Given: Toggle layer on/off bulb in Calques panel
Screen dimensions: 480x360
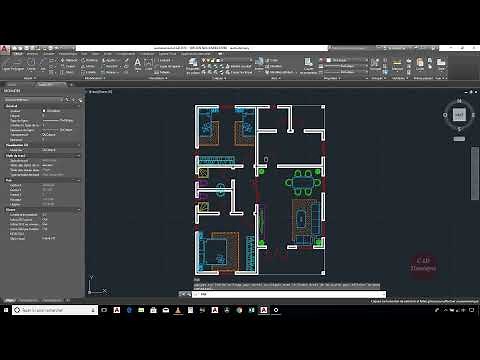Looking at the screenshot, I should tap(203, 60).
